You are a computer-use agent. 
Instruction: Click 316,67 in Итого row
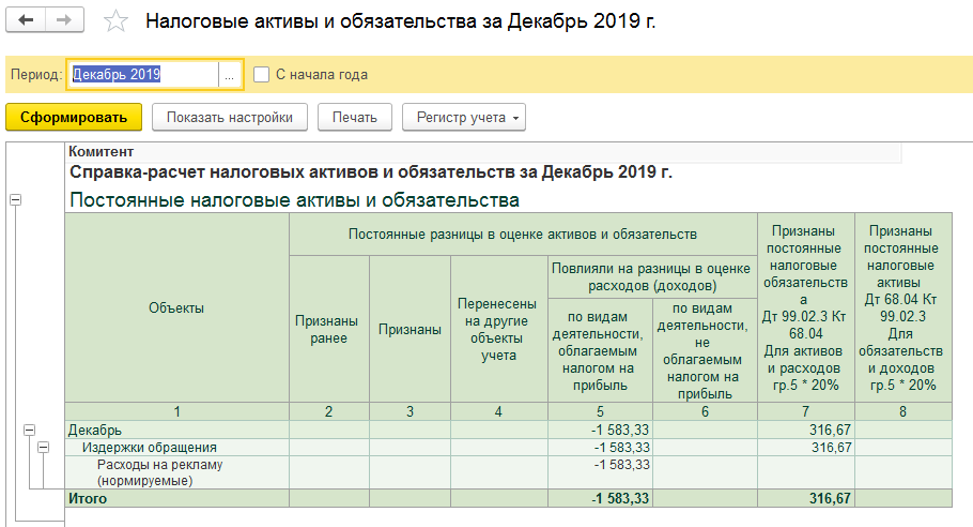click(806, 498)
